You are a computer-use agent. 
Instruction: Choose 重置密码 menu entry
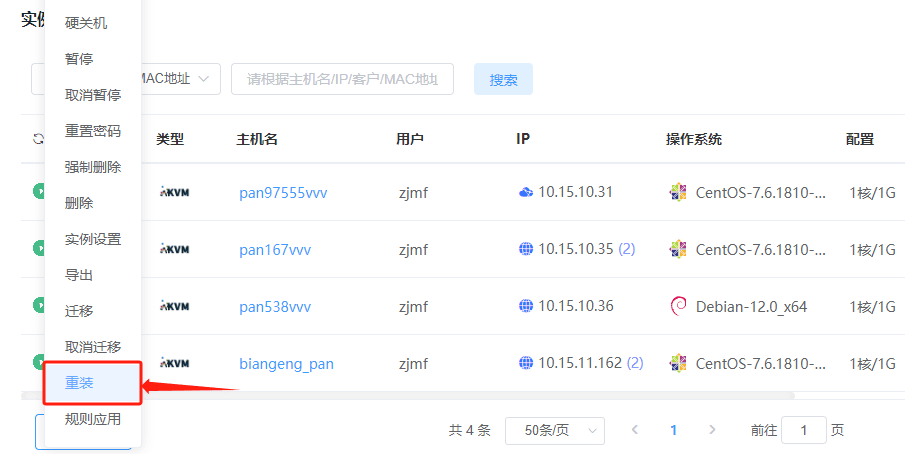point(93,131)
